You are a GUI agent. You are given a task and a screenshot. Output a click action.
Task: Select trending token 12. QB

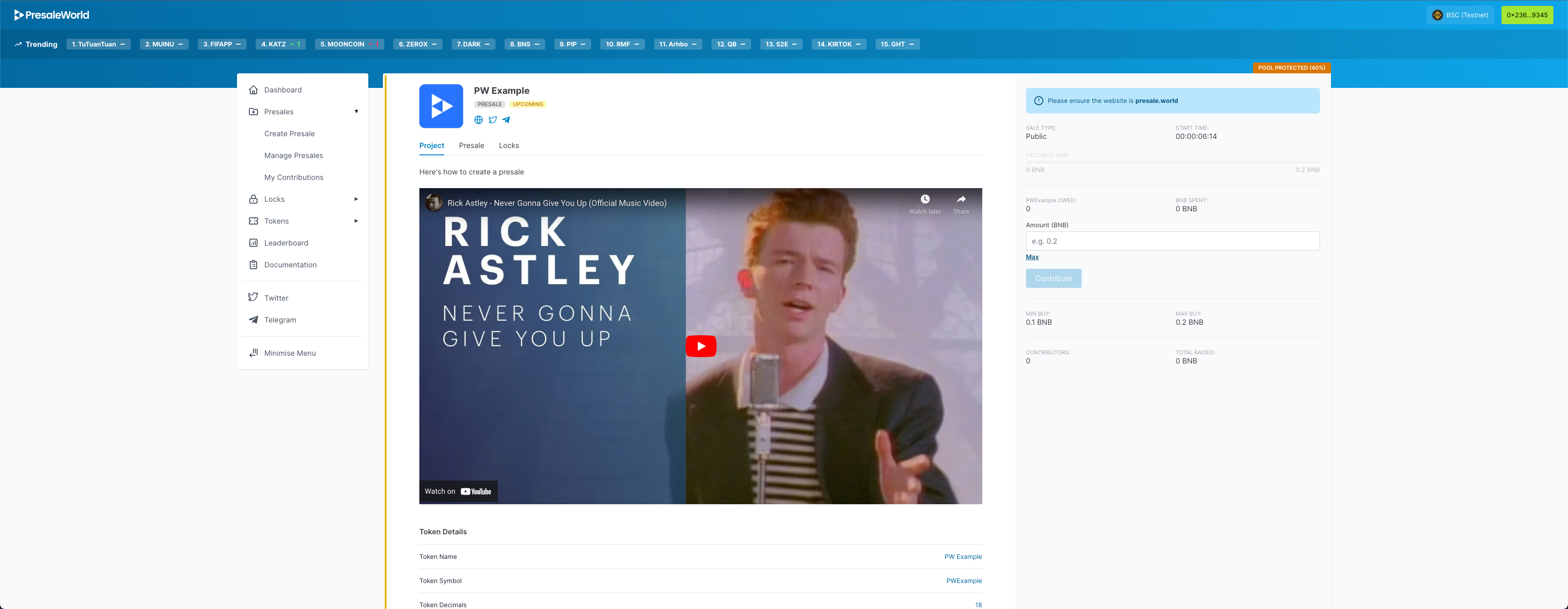731,45
